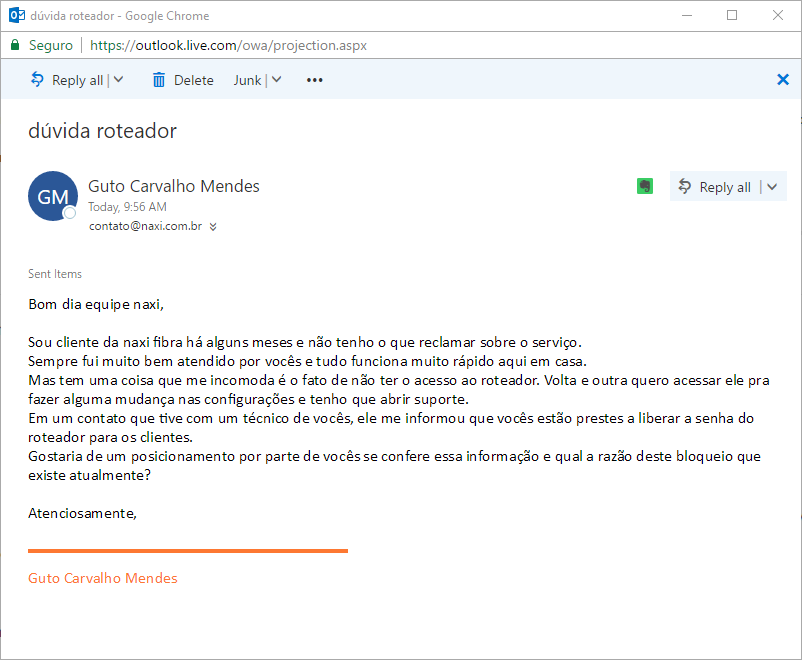Image resolution: width=802 pixels, height=660 pixels.
Task: Expand the toolbar Reply all dropdown arrow
Action: coord(118,80)
